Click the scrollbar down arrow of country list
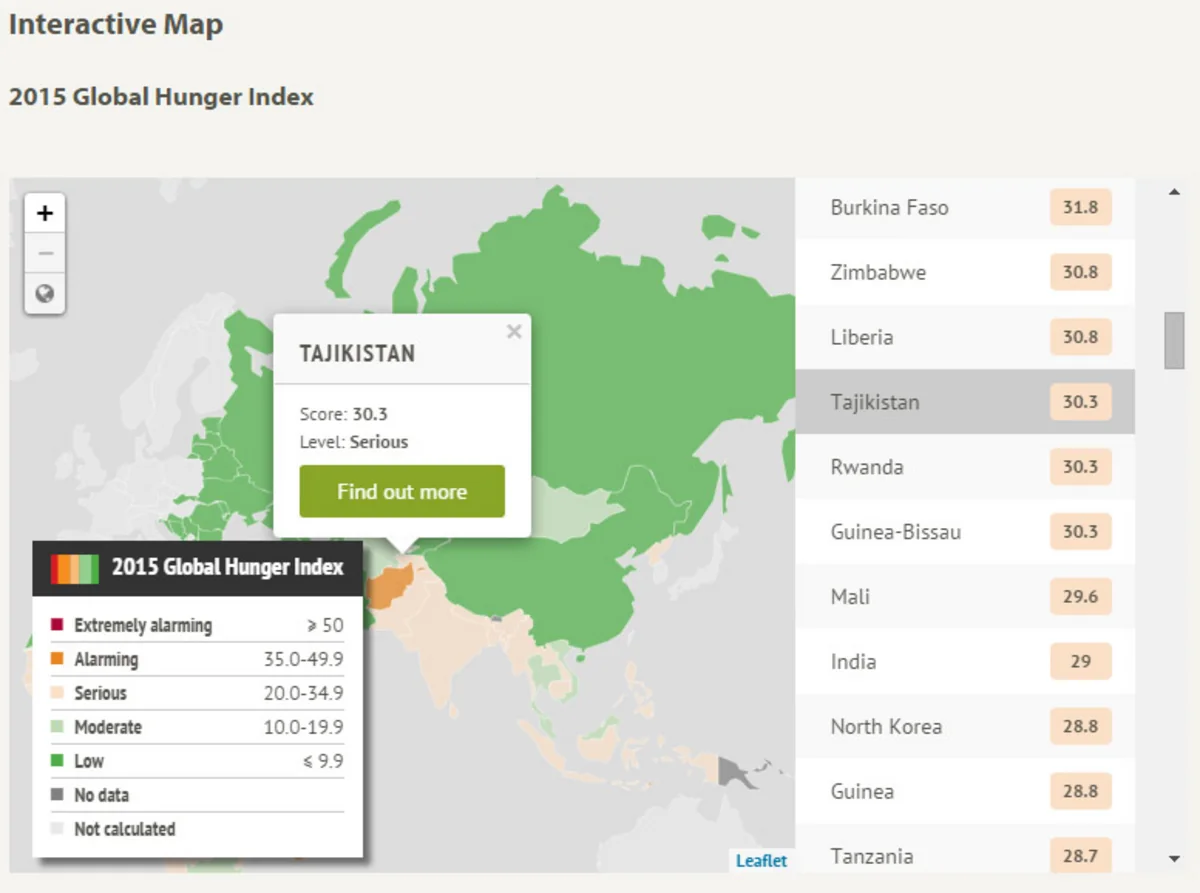The width and height of the screenshot is (1200, 893). (x=1174, y=858)
